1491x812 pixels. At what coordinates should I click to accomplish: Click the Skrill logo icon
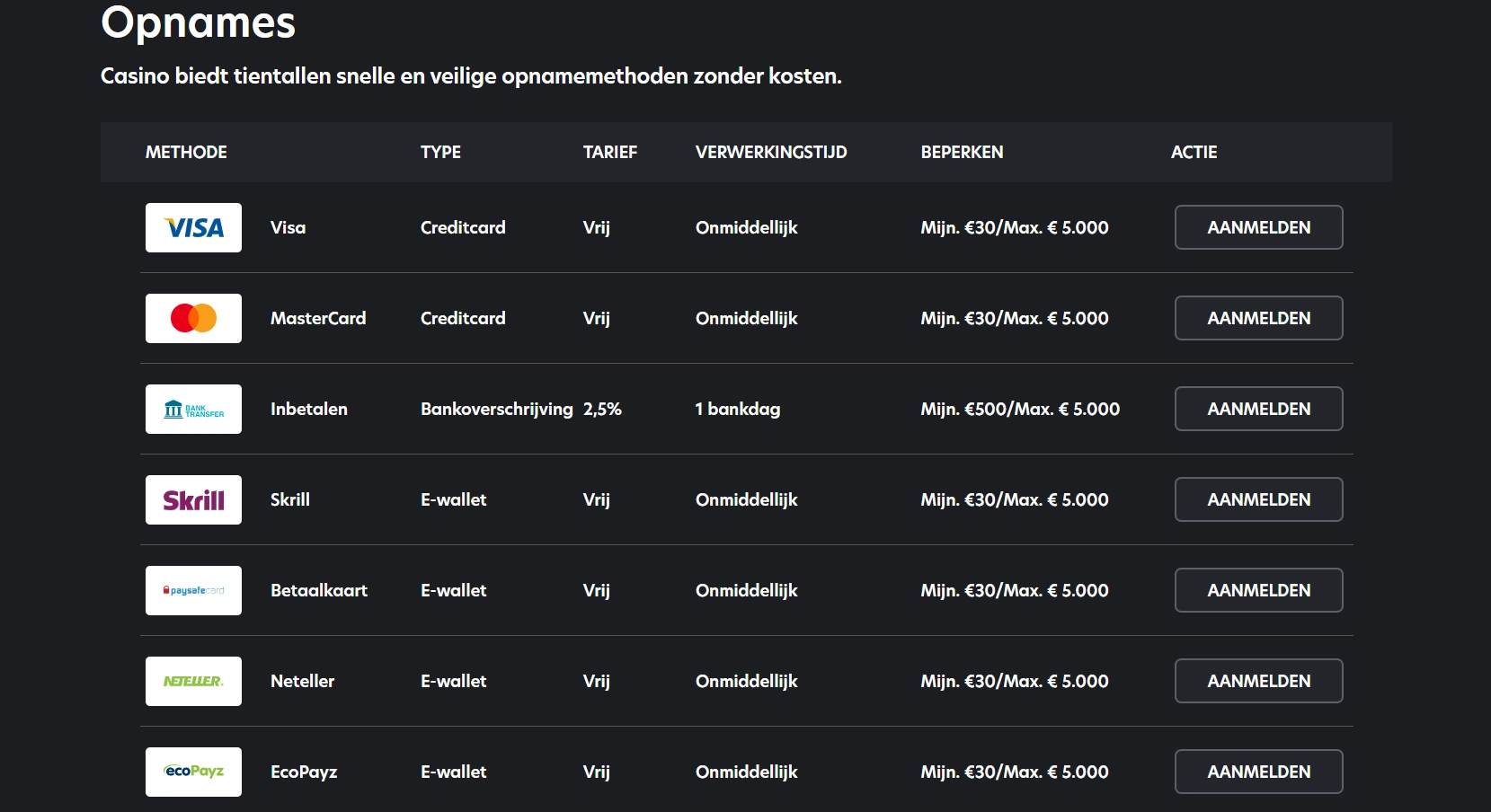193,499
